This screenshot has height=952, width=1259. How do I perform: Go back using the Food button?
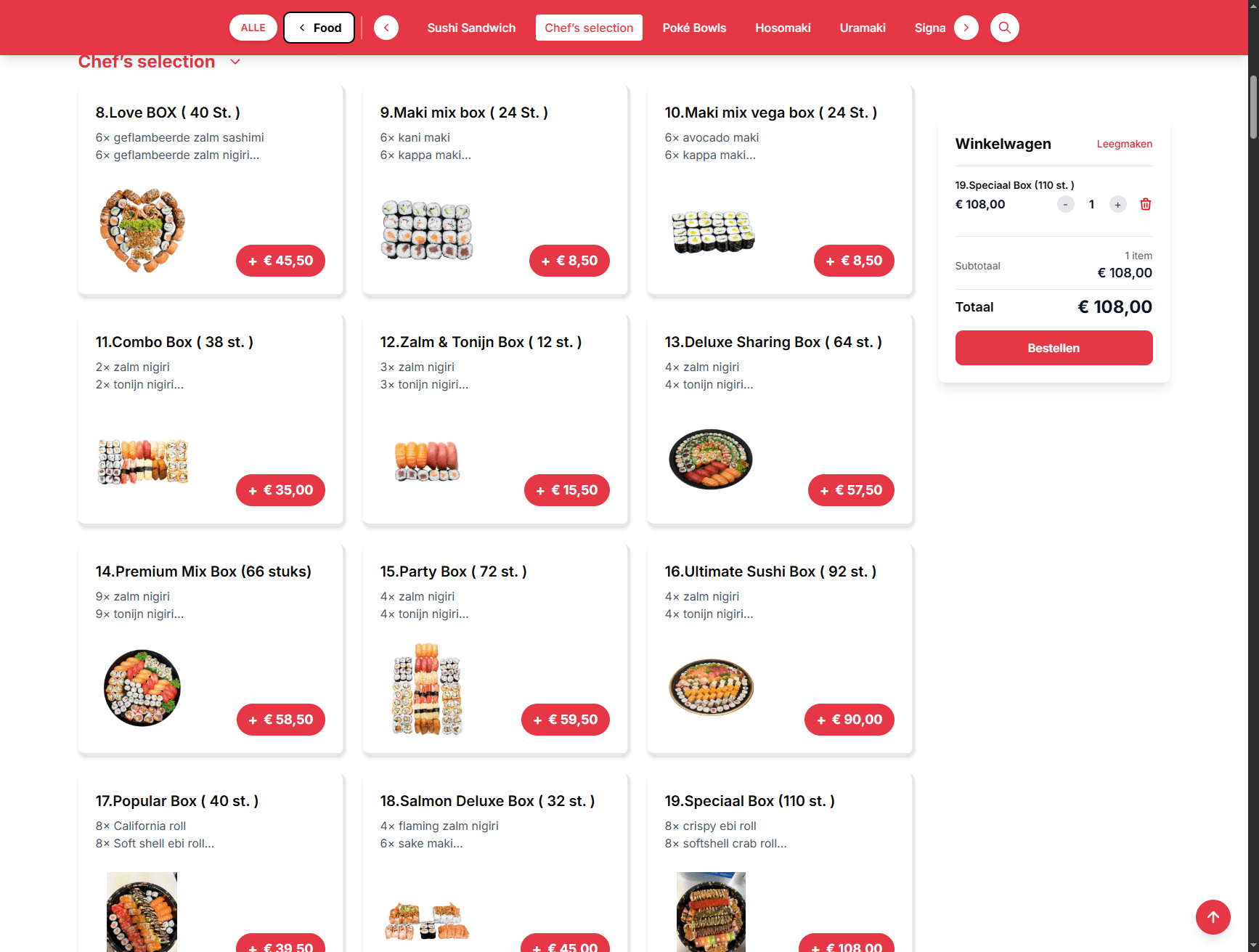click(x=319, y=28)
